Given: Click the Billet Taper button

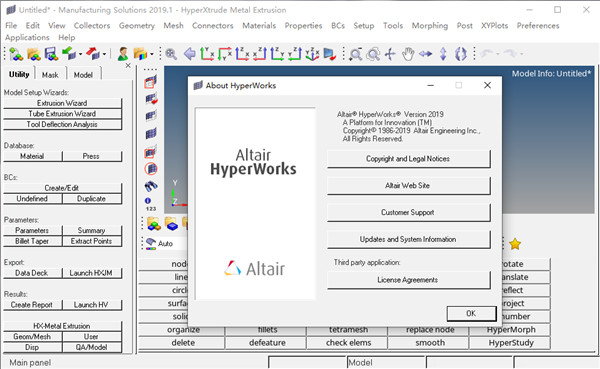Looking at the screenshot, I should (x=32, y=241).
